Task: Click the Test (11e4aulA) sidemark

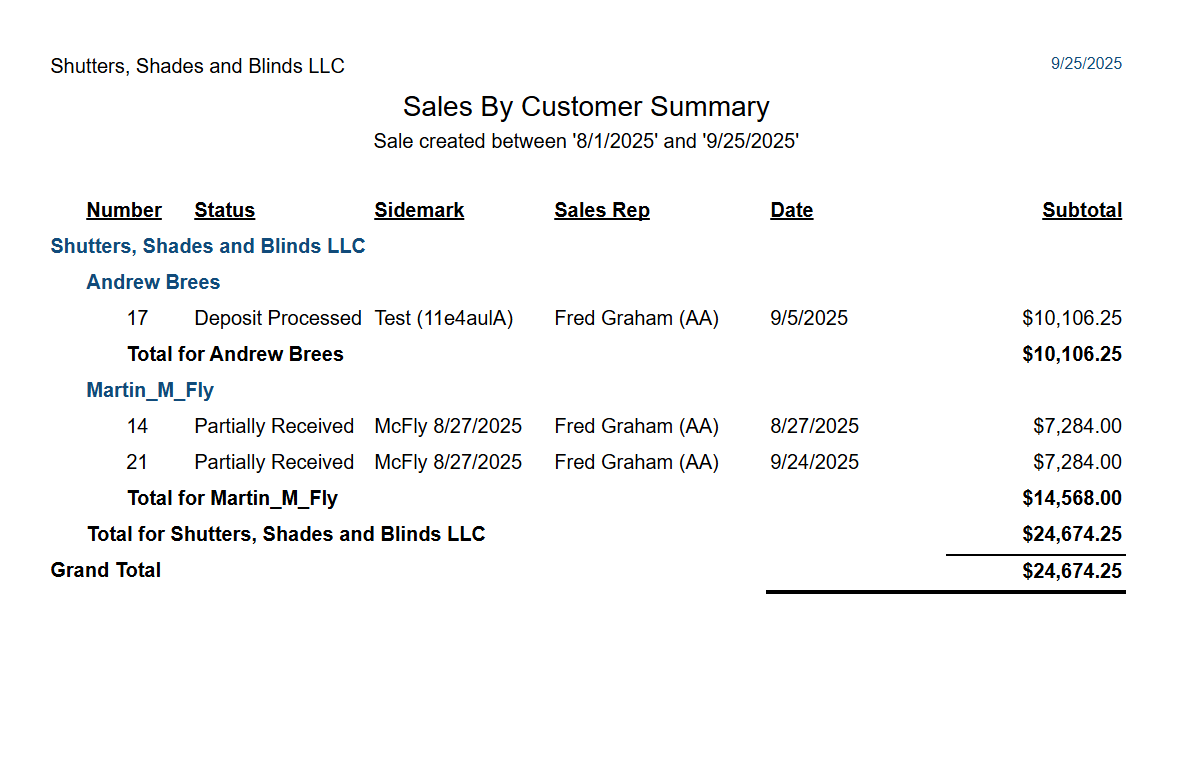Action: tap(443, 318)
